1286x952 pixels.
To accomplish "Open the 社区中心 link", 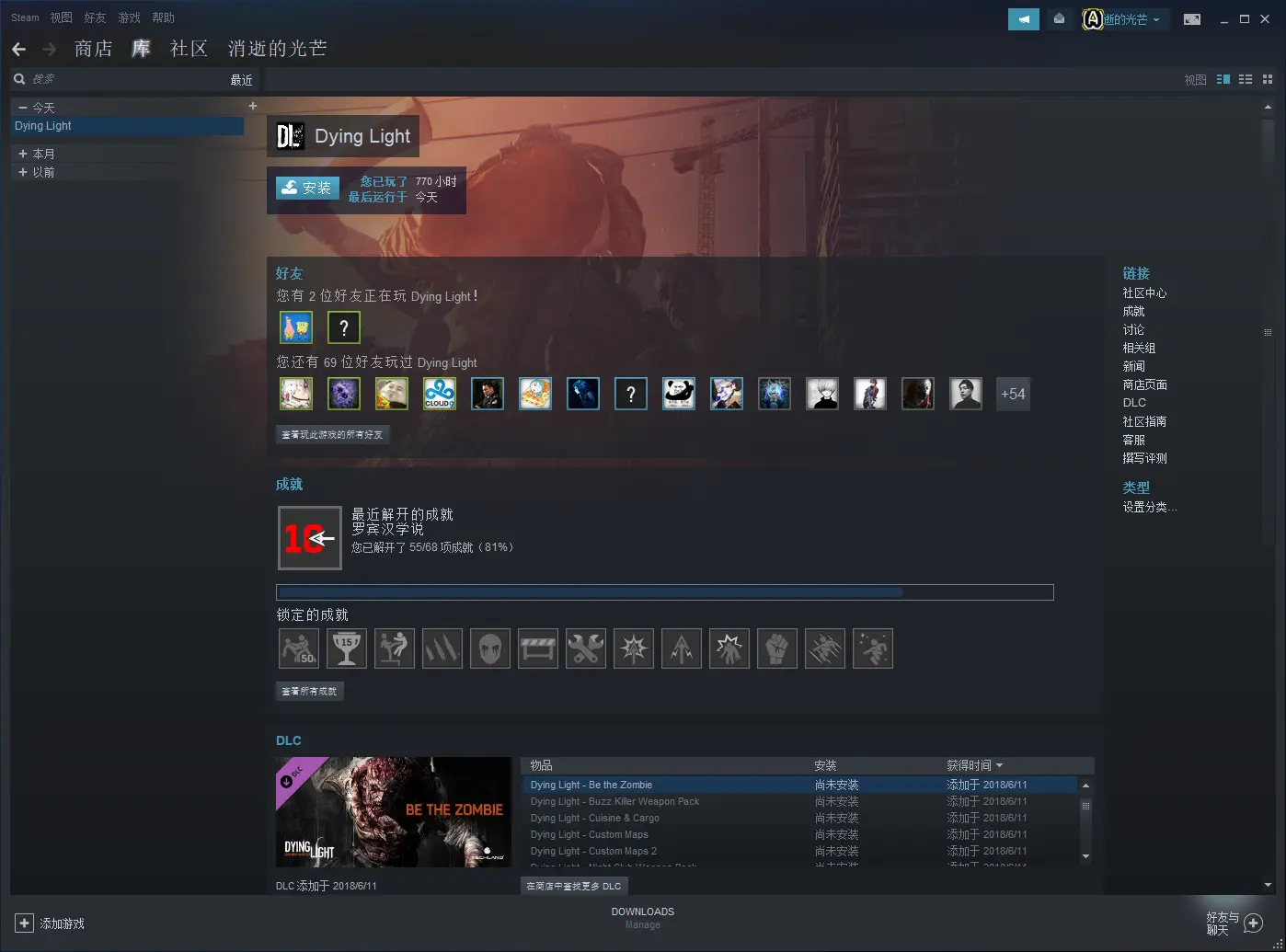I will [1144, 292].
